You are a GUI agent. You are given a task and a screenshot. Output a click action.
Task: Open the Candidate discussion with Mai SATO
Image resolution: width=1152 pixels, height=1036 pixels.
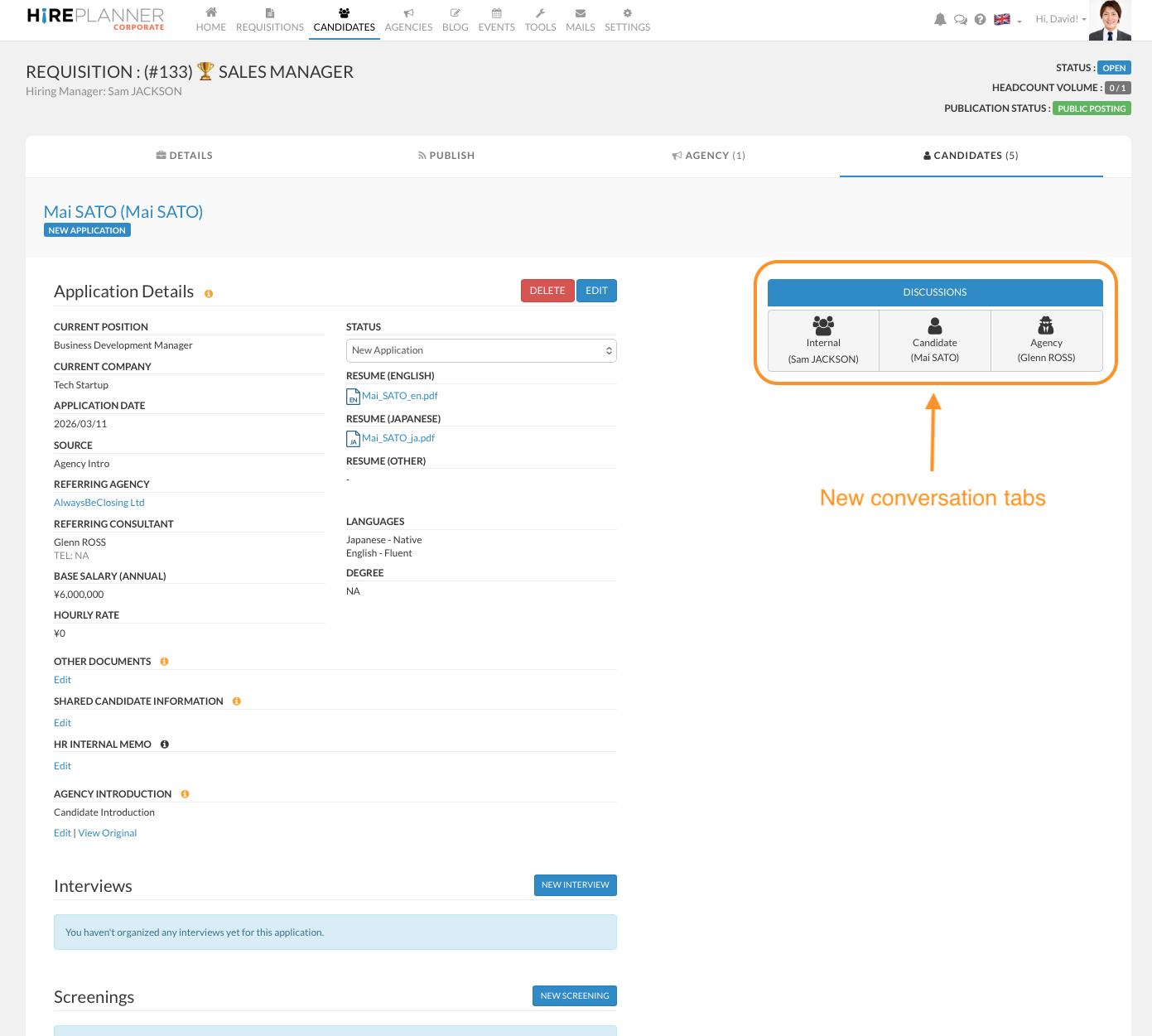(934, 341)
